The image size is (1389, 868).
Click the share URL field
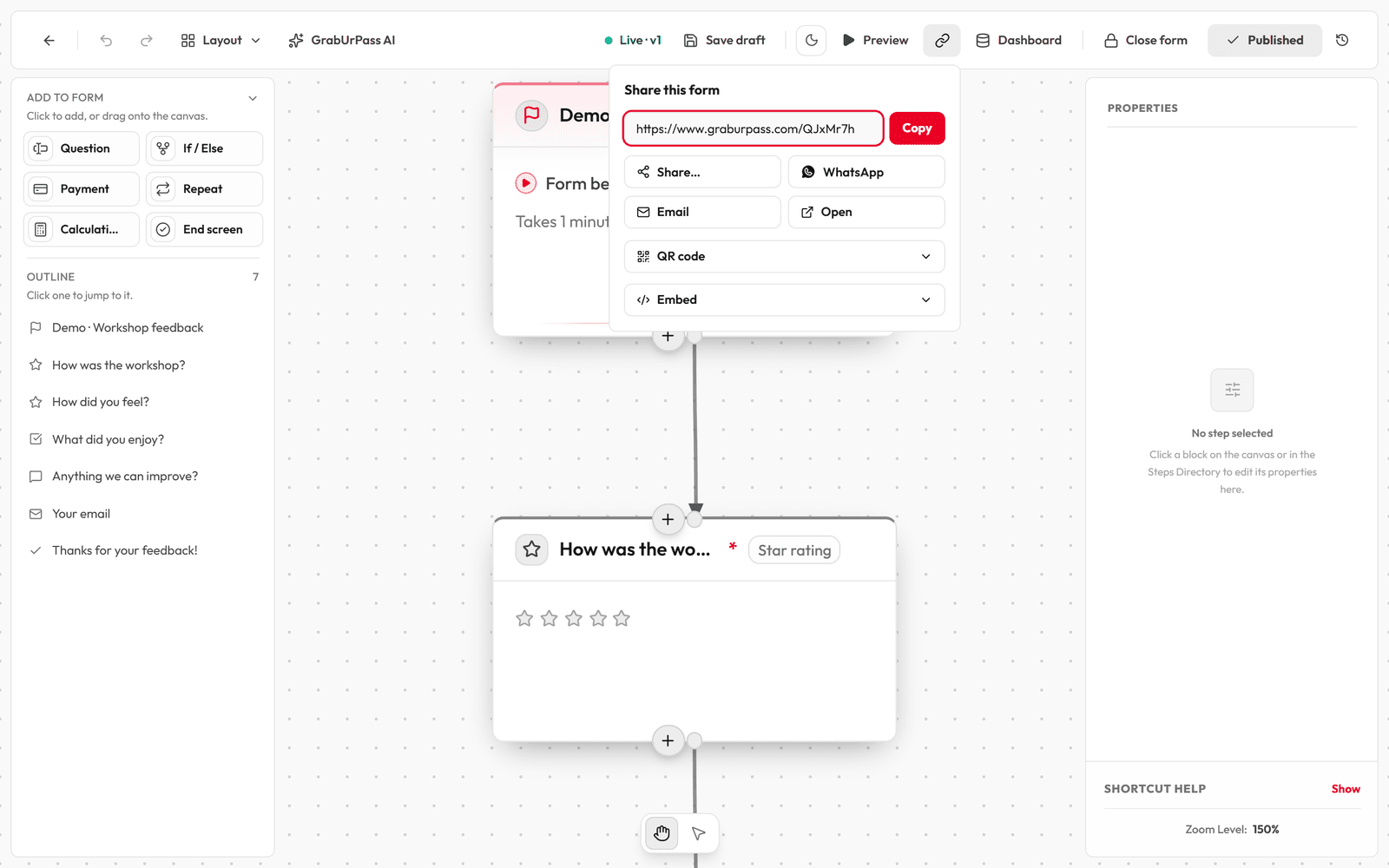pyautogui.click(x=754, y=128)
